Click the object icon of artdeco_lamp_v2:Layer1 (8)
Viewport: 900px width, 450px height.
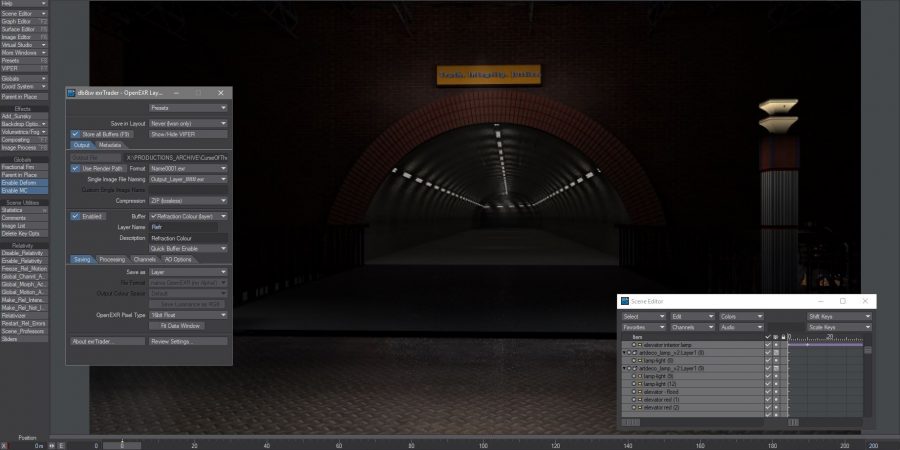pyautogui.click(x=634, y=352)
